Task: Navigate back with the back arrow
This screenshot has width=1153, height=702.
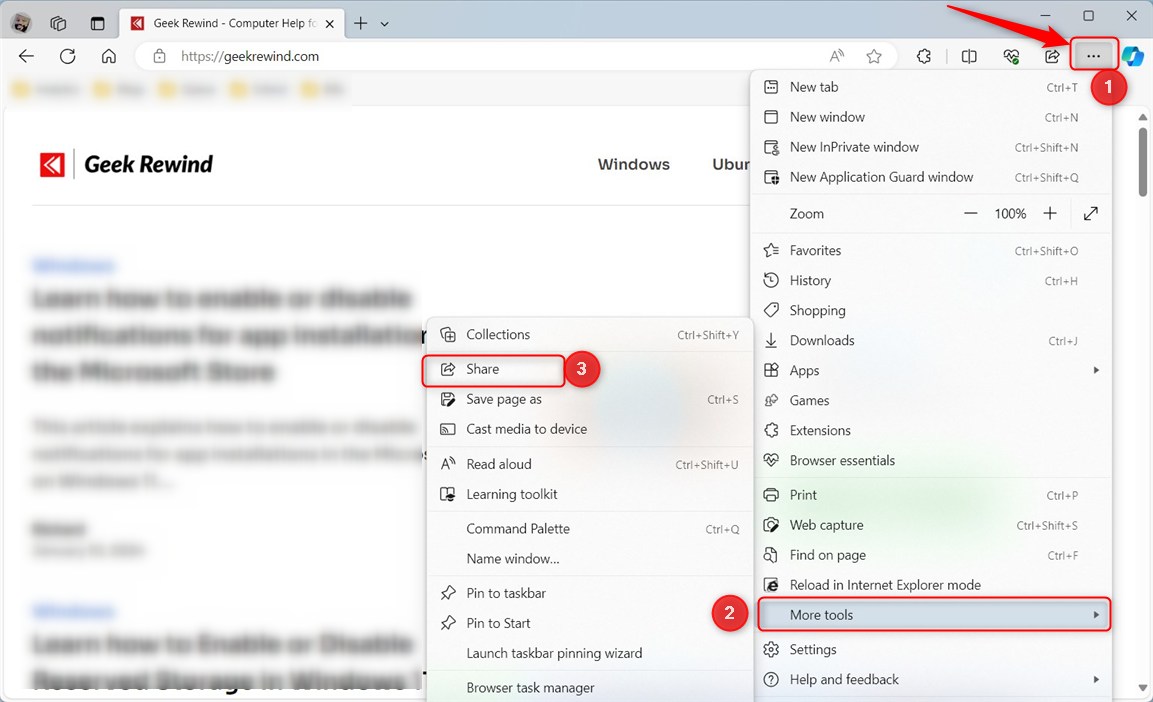Action: 26,56
